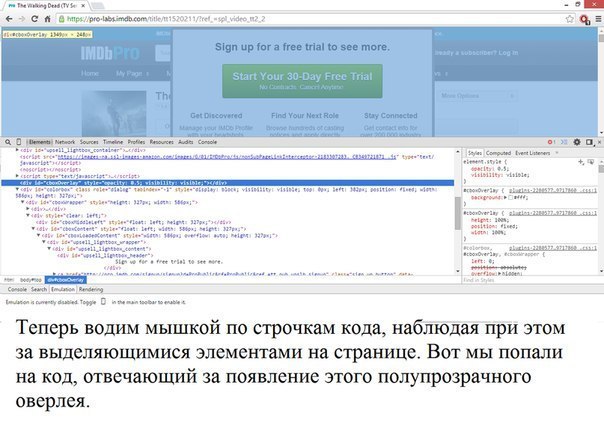The width and height of the screenshot is (604, 432).
Task: Click the visibility: visible style property
Action: [x=500, y=175]
